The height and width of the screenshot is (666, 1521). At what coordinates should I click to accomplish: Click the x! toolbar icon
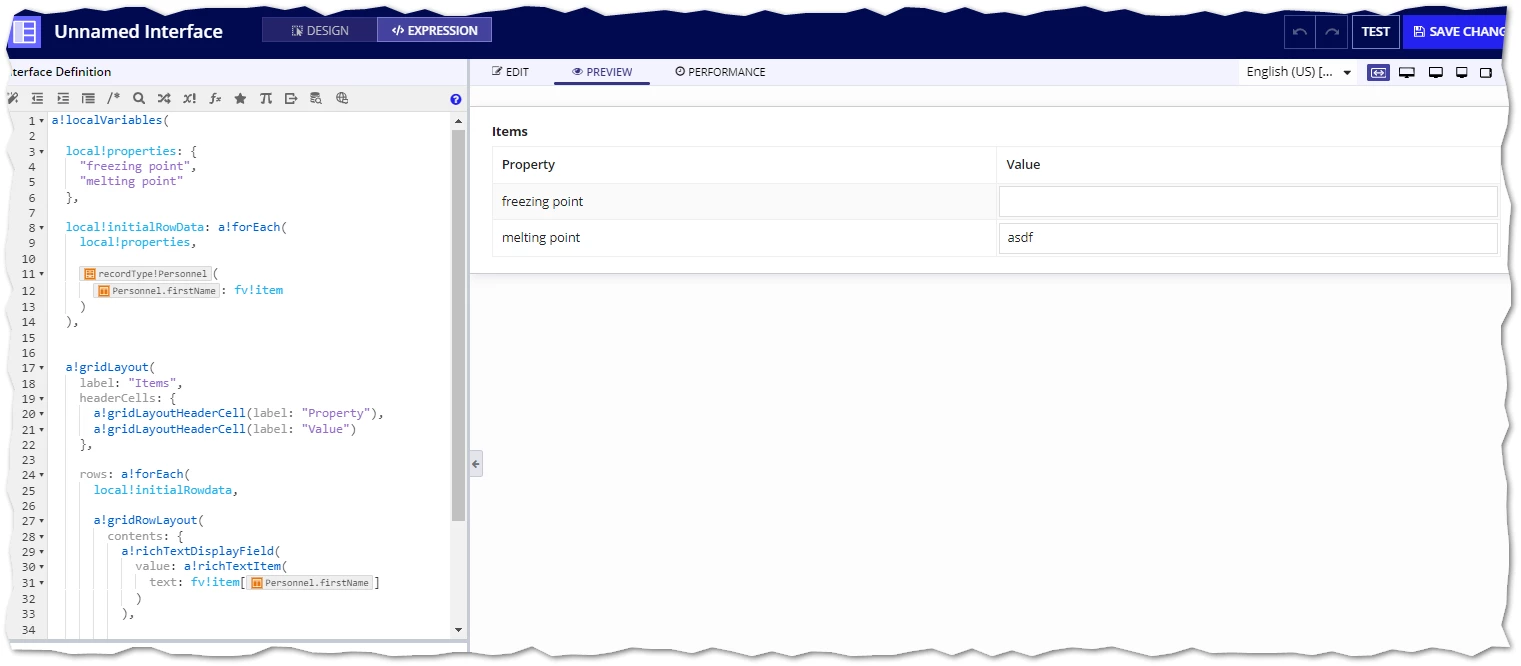(189, 99)
